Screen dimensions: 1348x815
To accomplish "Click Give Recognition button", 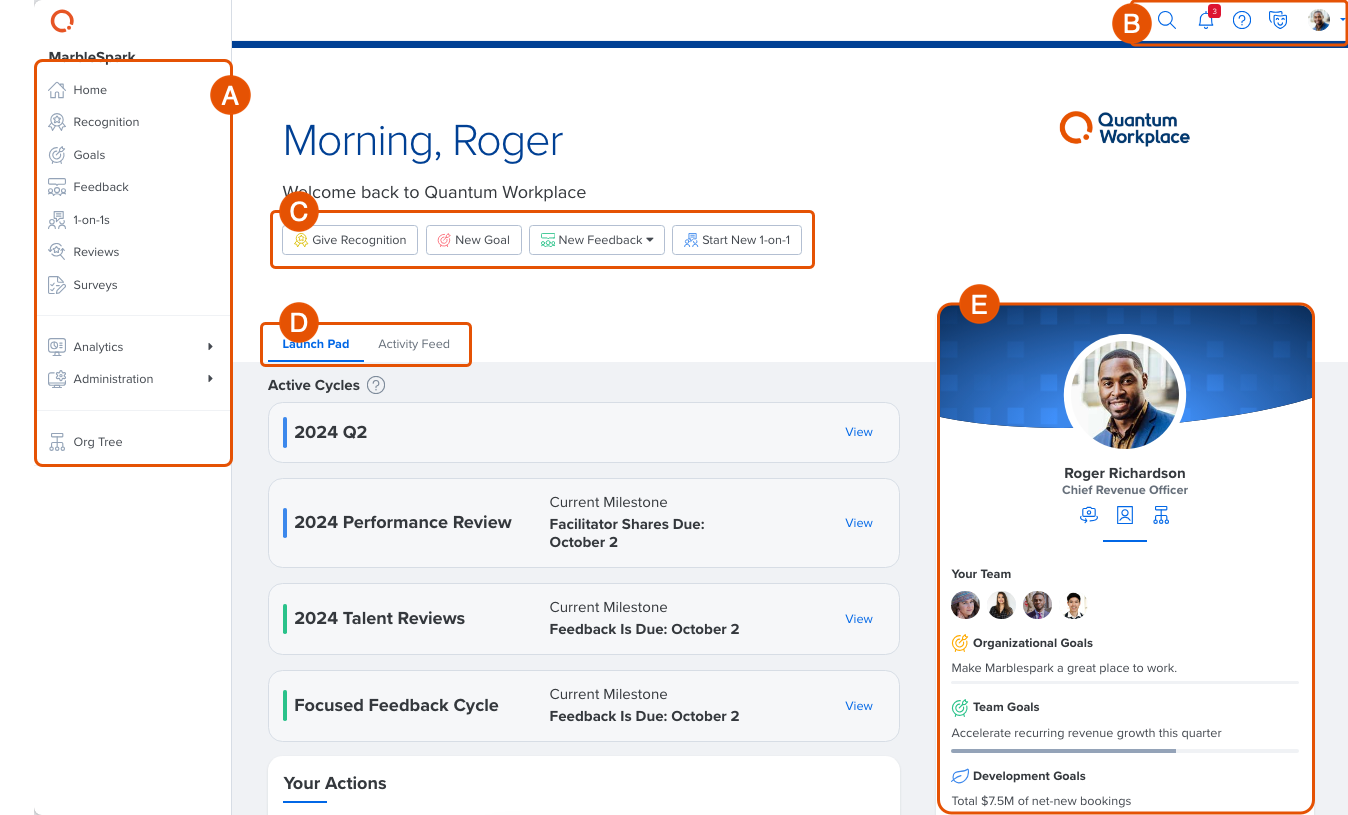I will coord(349,239).
